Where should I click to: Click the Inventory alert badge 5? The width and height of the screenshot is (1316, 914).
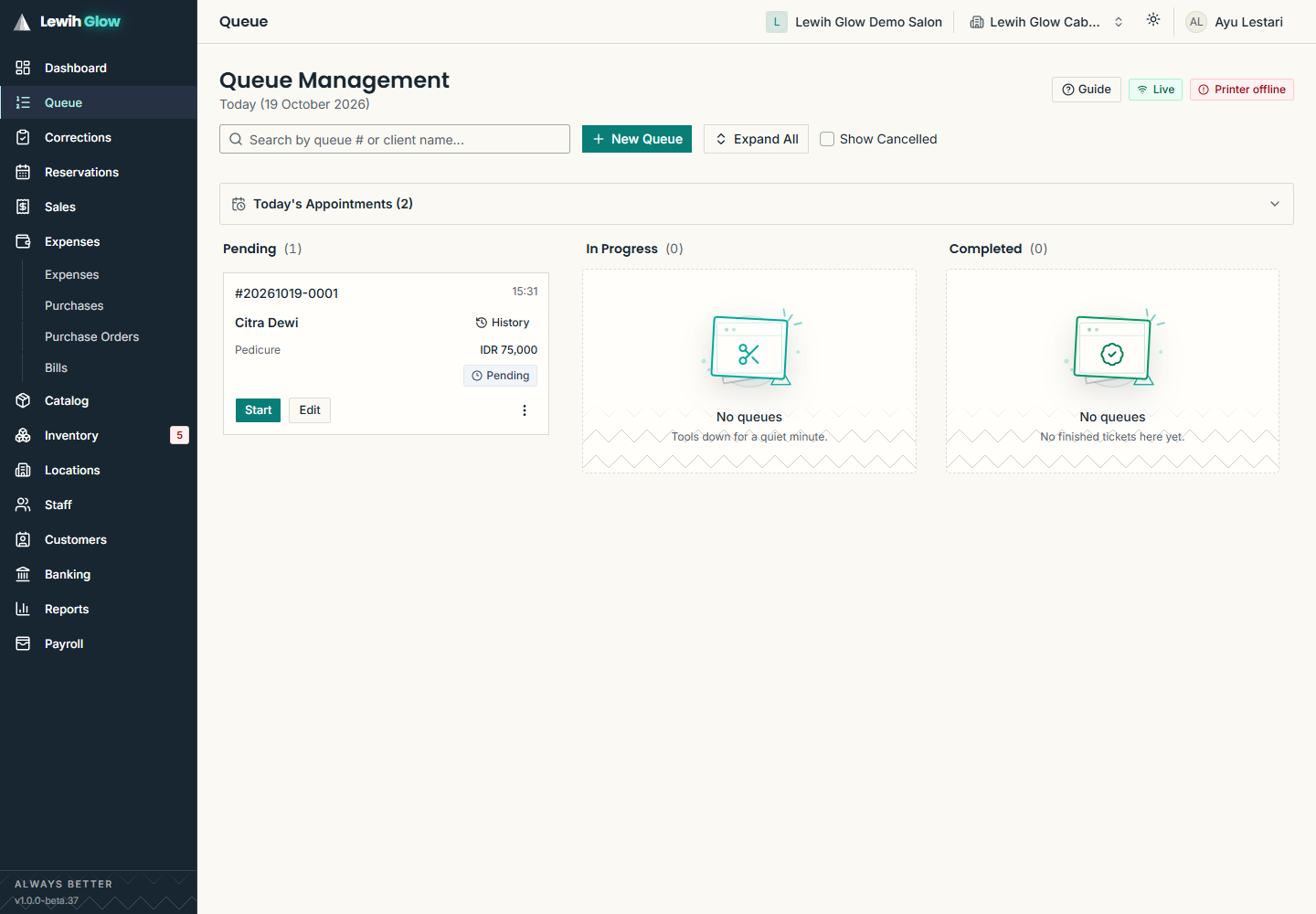tap(179, 435)
